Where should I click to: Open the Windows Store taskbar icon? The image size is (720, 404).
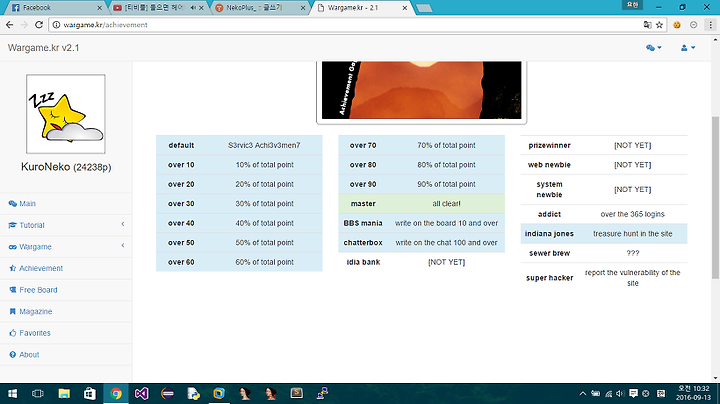(x=90, y=393)
